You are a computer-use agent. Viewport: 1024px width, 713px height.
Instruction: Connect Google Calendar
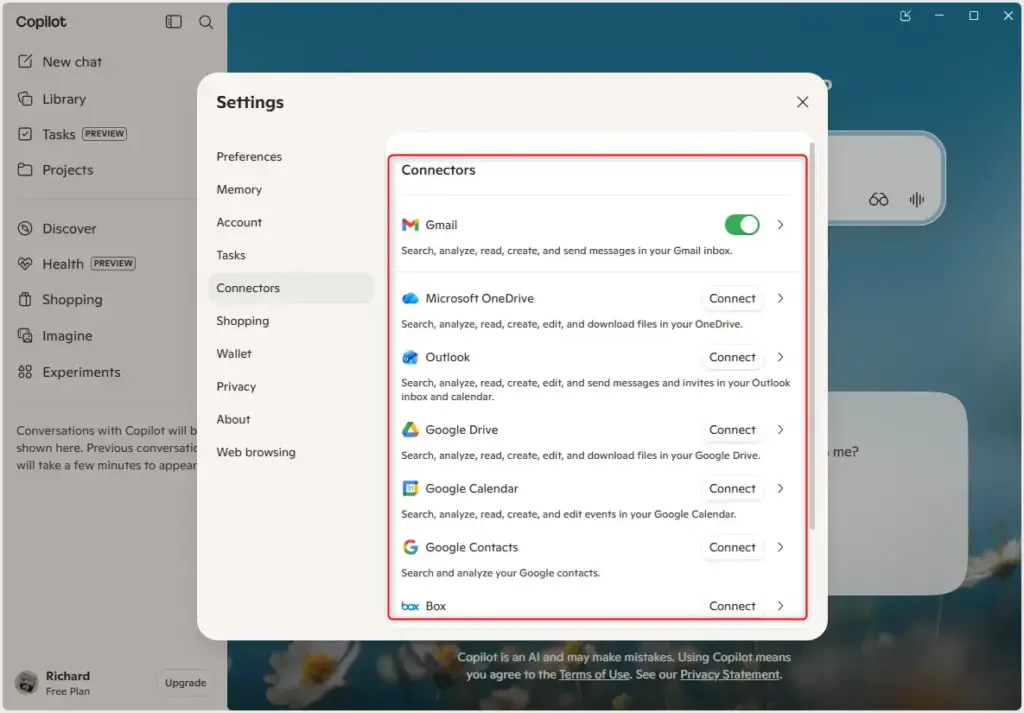pyautogui.click(x=732, y=488)
